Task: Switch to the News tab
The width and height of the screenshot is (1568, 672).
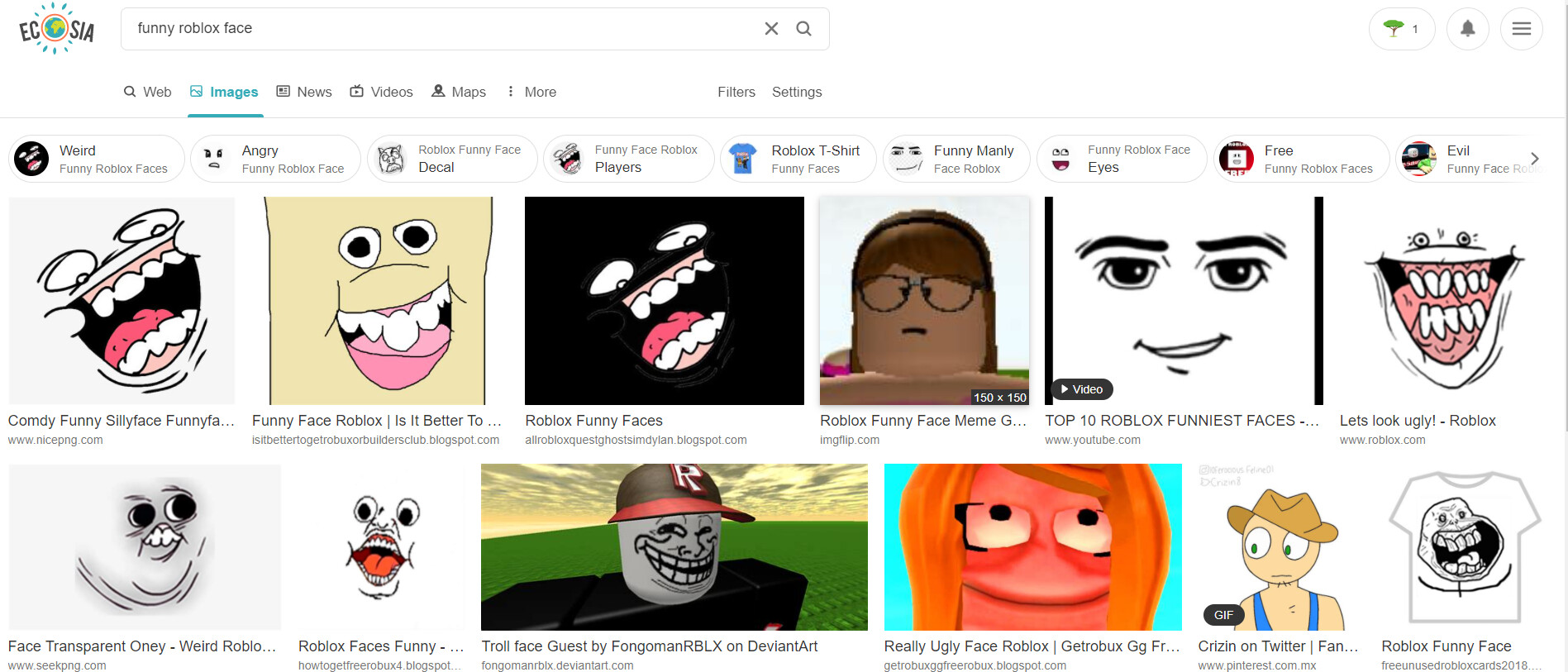Action: (x=304, y=92)
